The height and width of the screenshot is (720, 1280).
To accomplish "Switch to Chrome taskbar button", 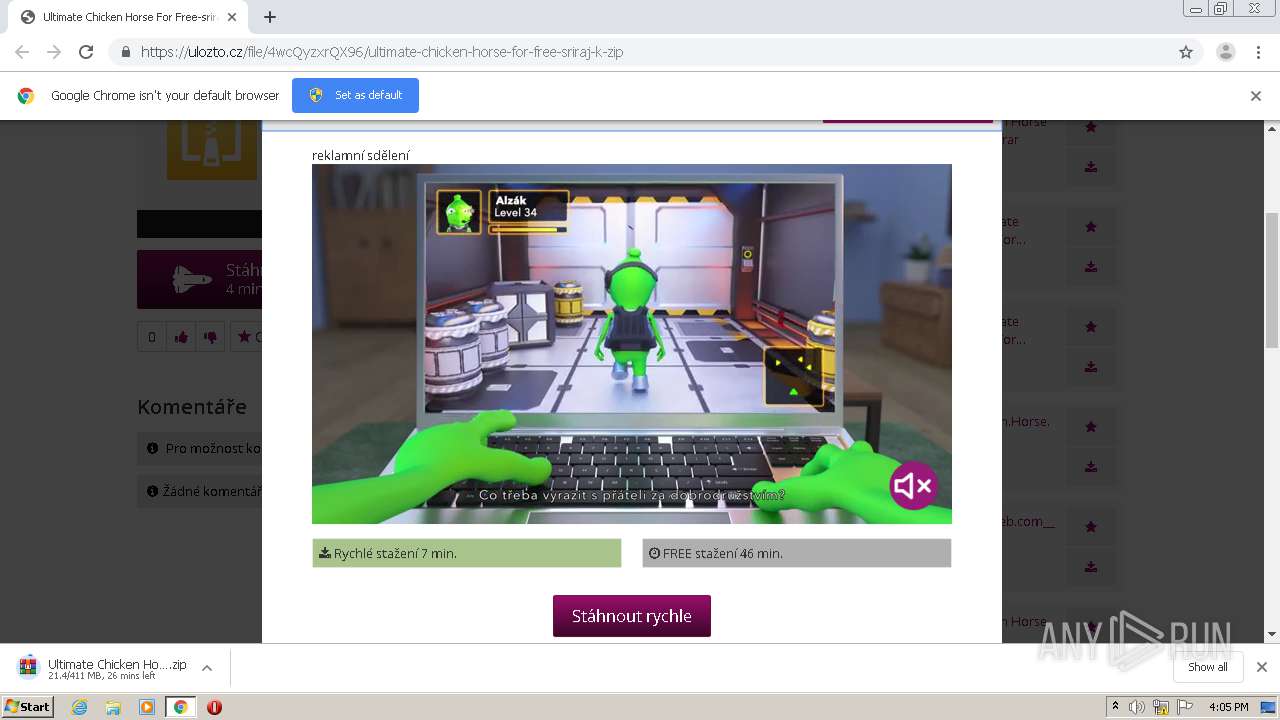I will (x=180, y=707).
